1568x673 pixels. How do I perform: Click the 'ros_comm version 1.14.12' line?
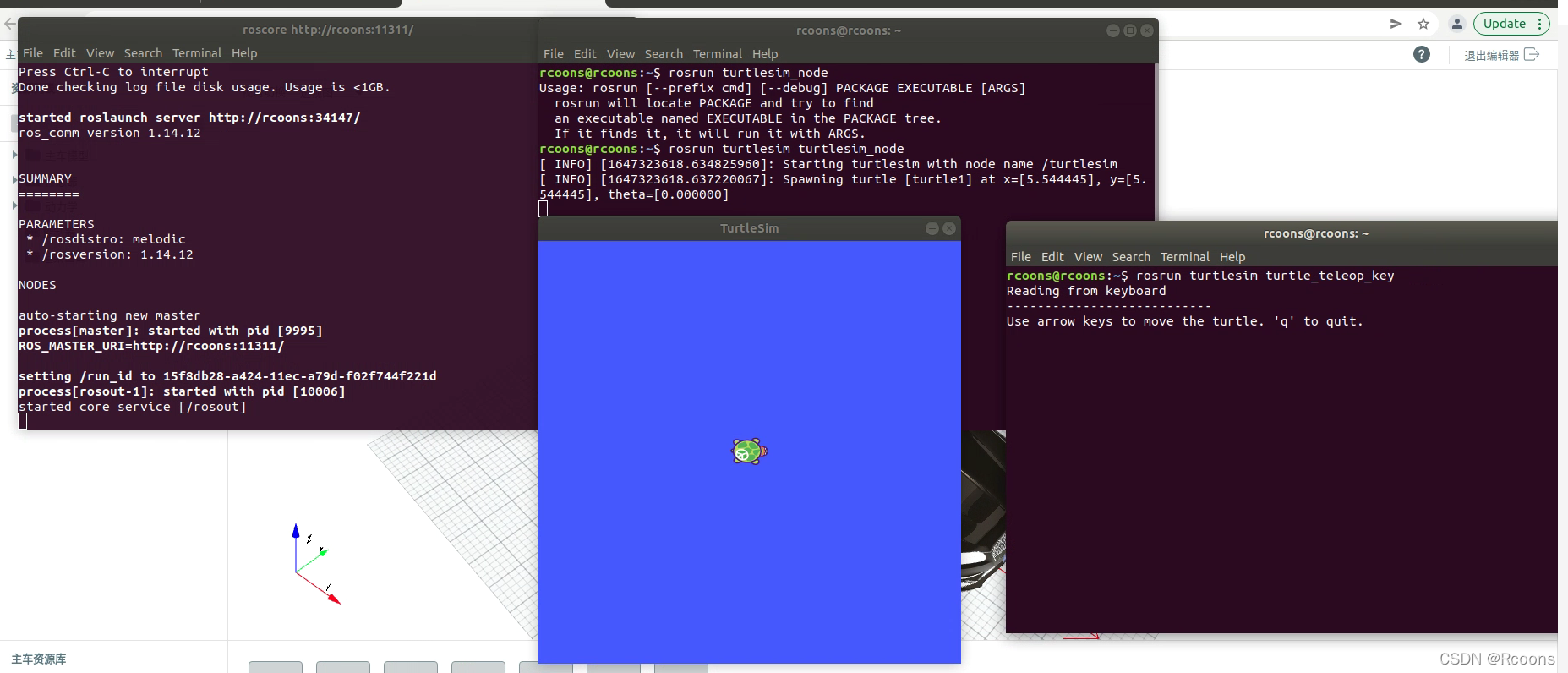(110, 134)
